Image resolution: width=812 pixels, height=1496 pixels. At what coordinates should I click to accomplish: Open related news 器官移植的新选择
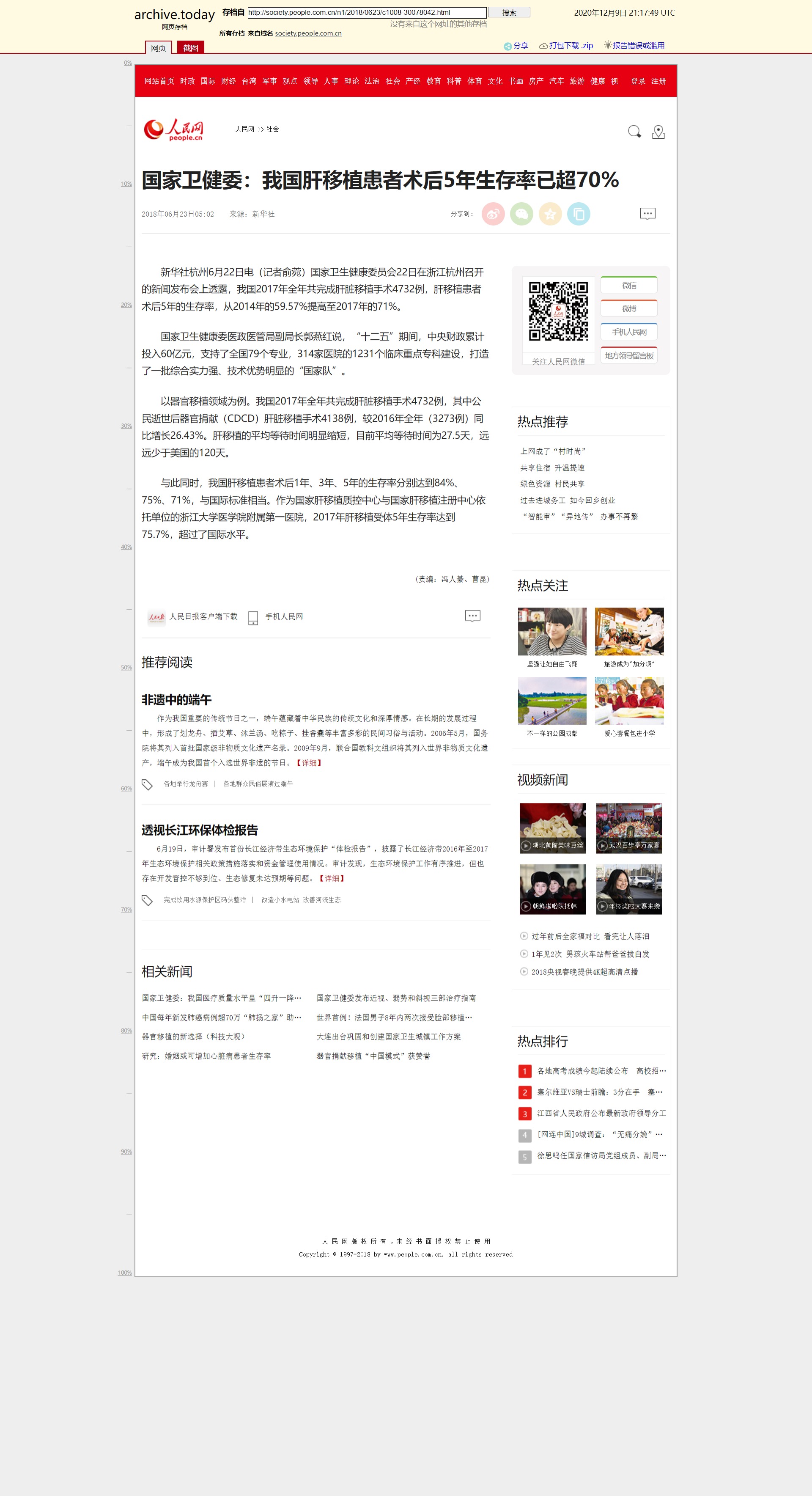click(194, 1037)
